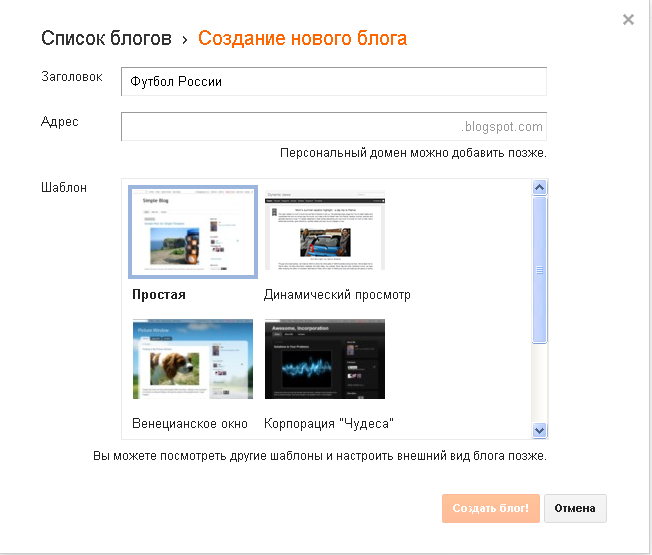Choose the Венецианское окно template thumbnail
The width and height of the screenshot is (652, 555).
[x=193, y=359]
